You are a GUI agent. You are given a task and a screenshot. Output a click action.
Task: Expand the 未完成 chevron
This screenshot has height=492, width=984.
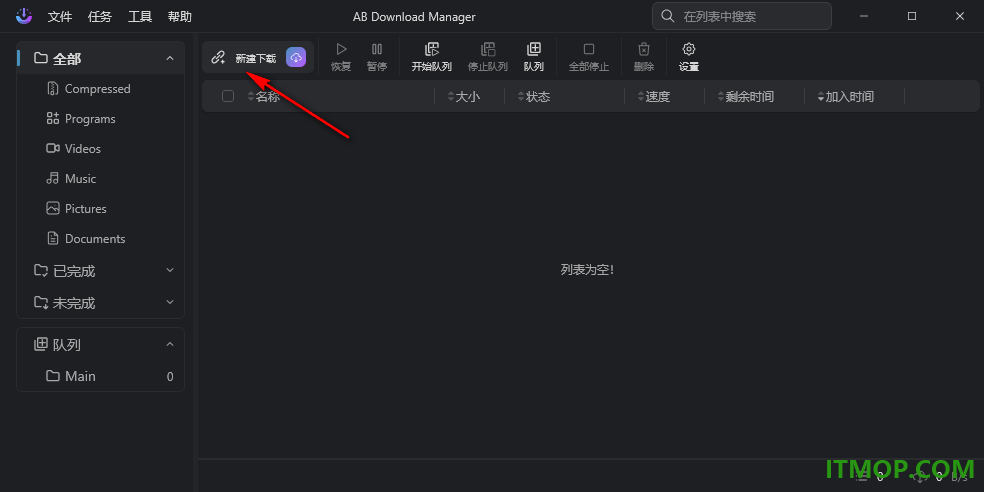(169, 302)
